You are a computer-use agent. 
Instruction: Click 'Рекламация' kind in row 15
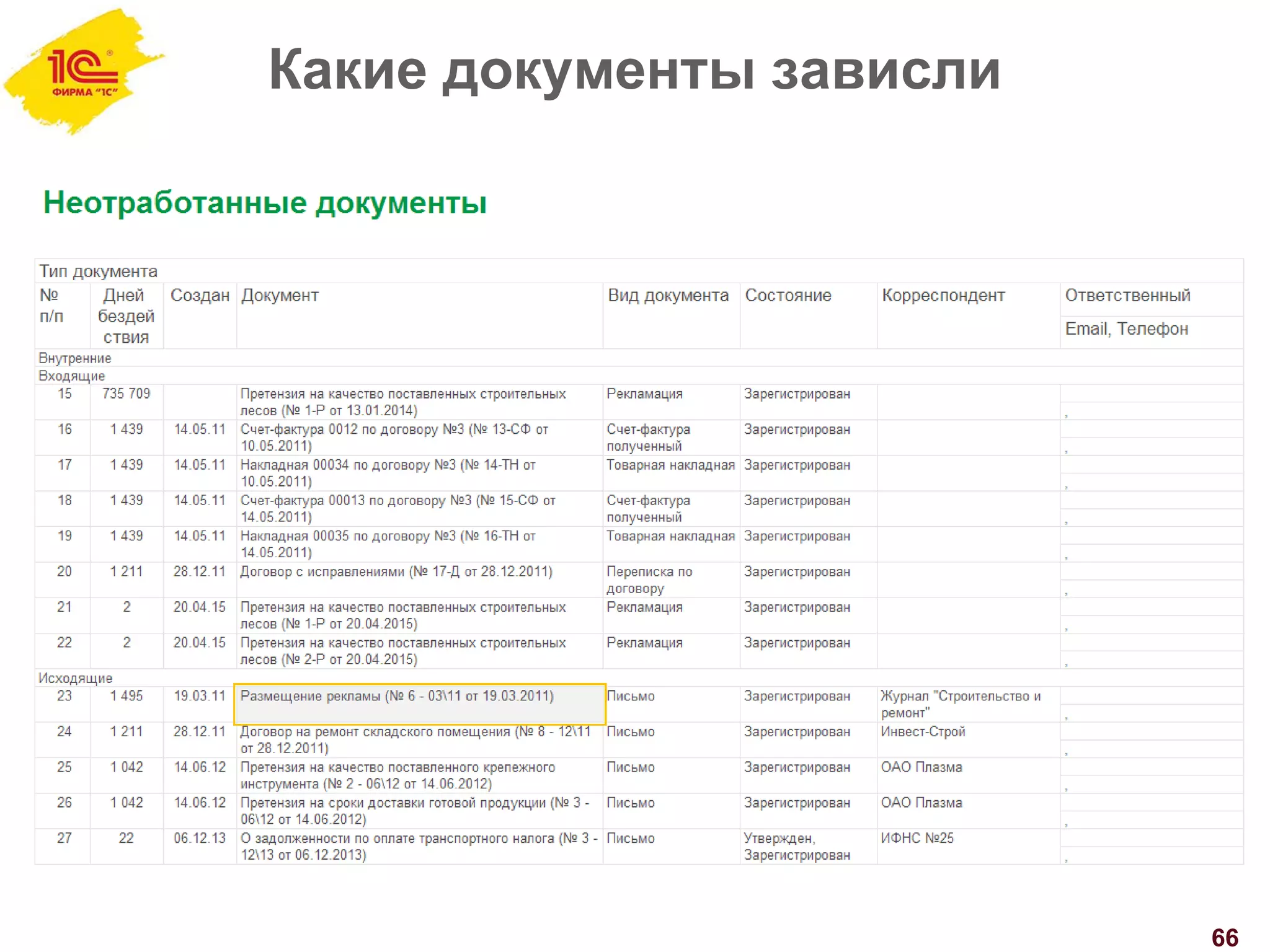click(x=644, y=394)
